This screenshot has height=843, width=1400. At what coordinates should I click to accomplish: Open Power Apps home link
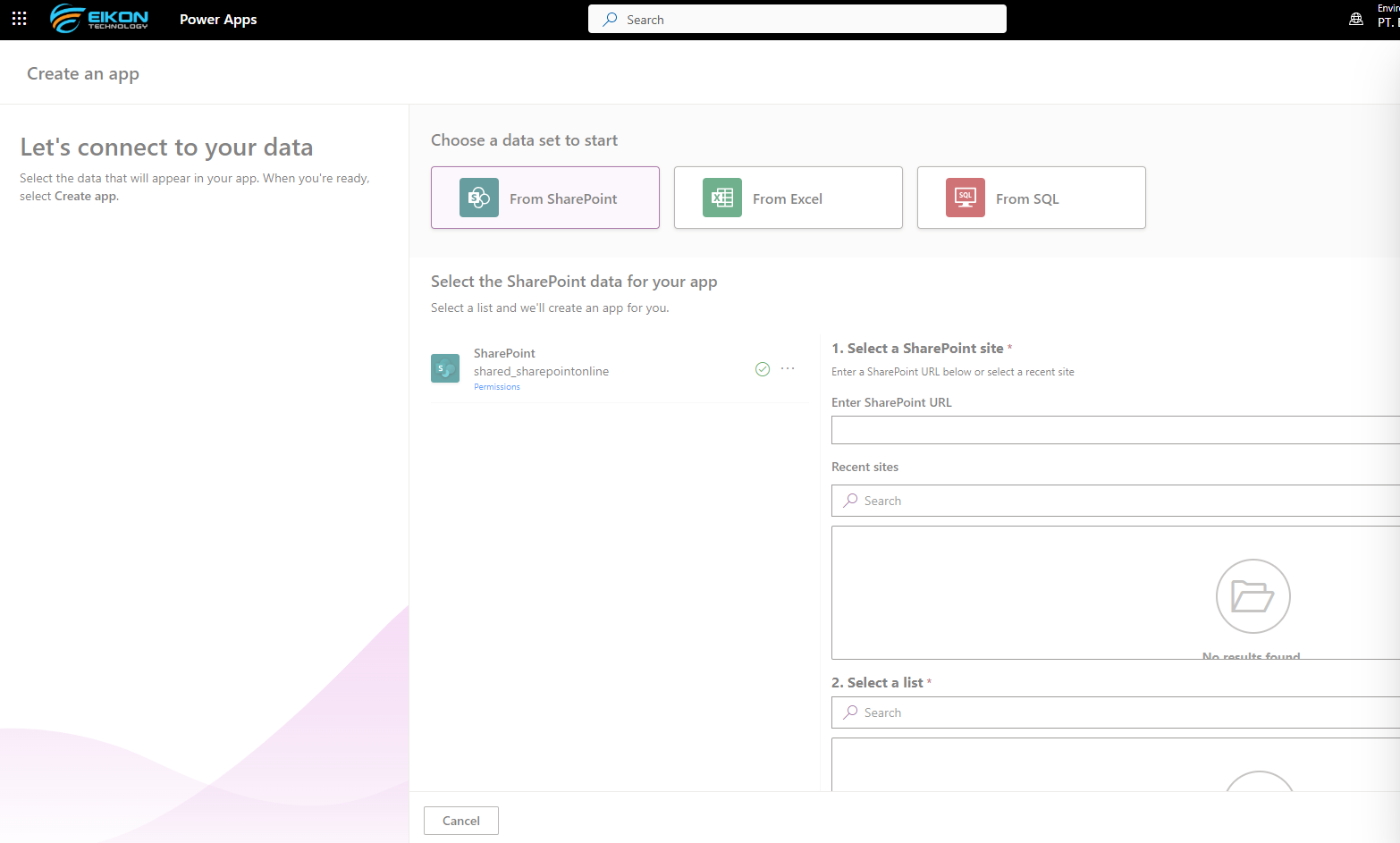(218, 20)
